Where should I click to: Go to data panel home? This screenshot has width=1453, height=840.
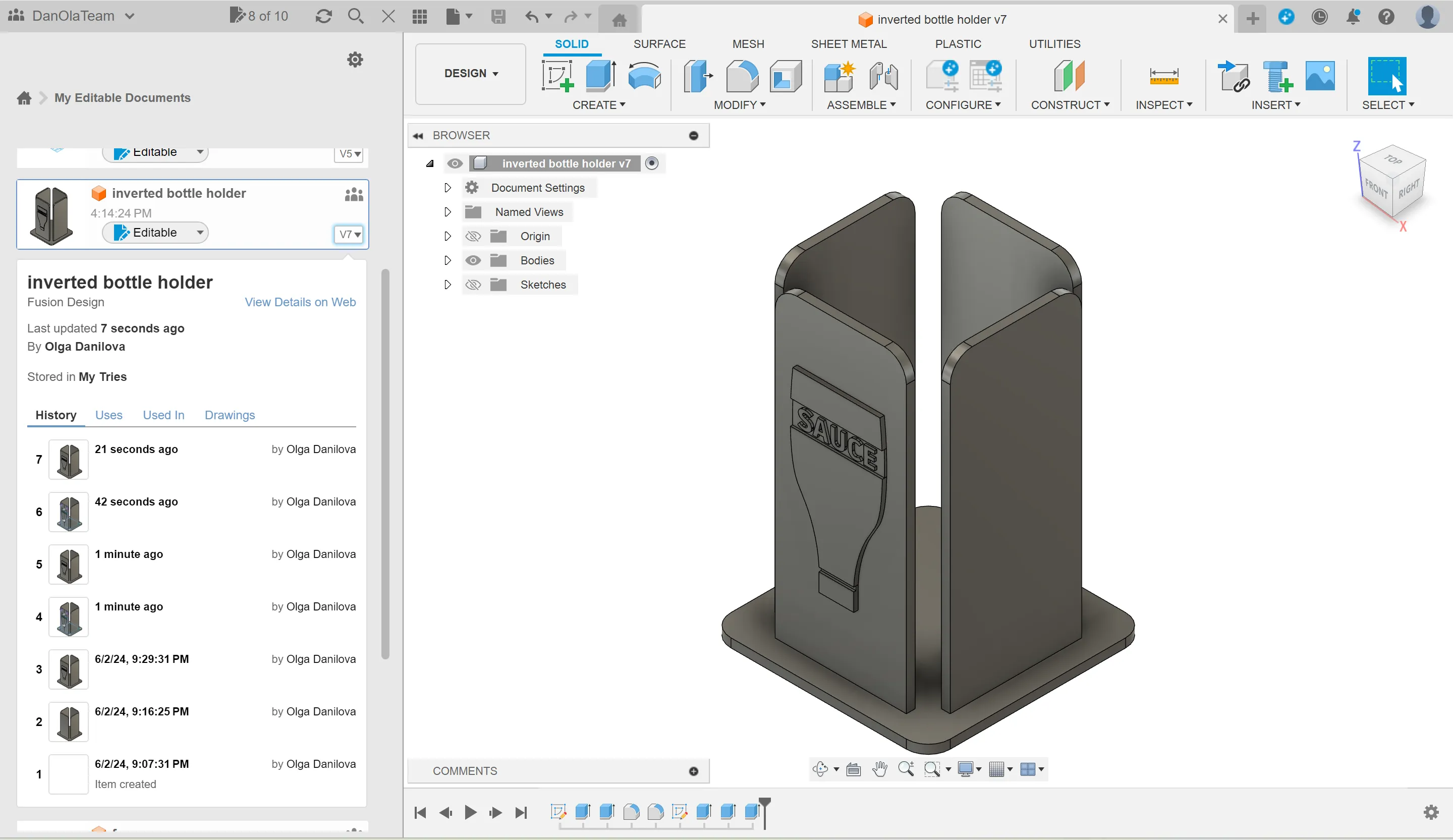24,98
